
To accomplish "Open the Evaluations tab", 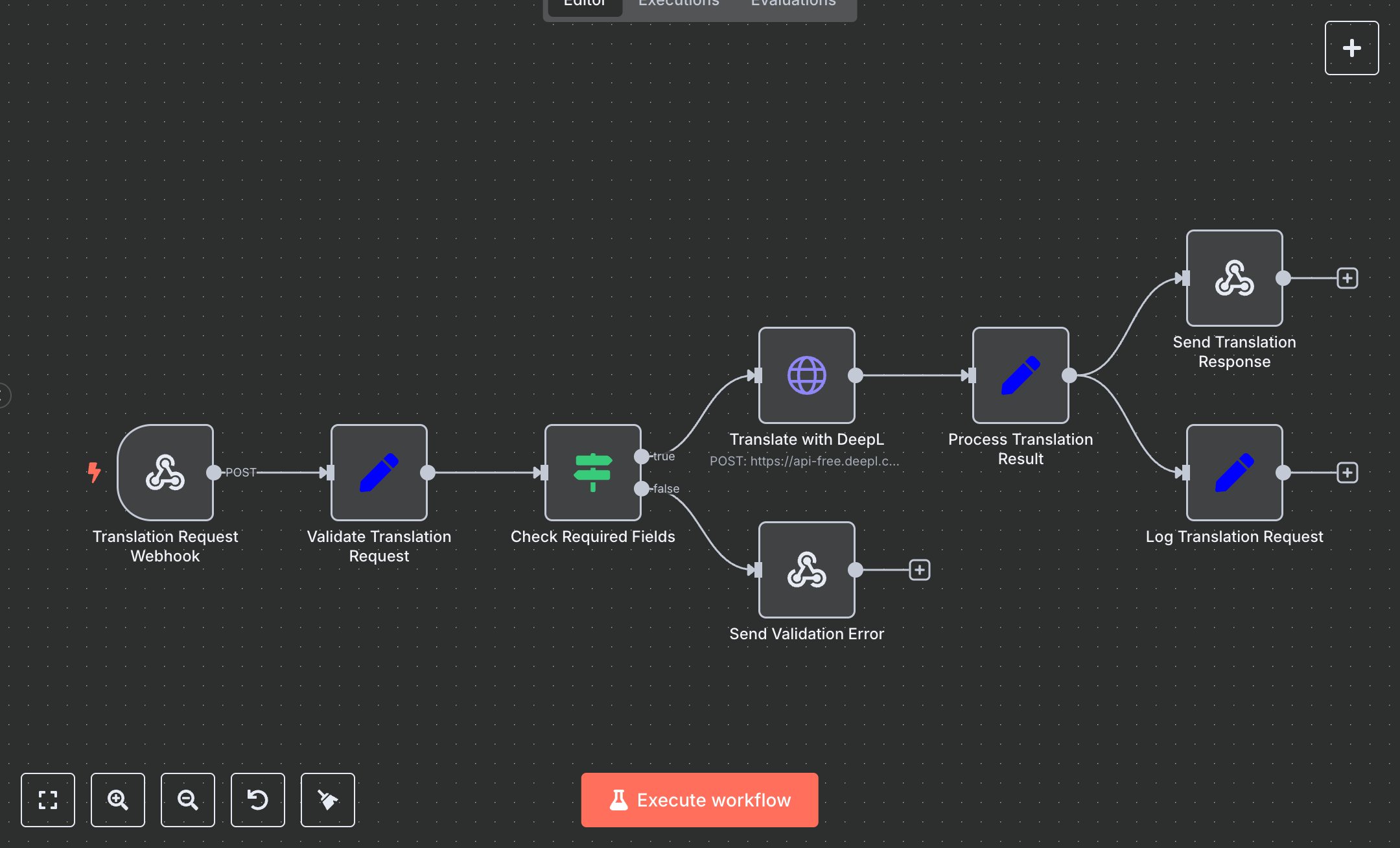I will coord(792,5).
